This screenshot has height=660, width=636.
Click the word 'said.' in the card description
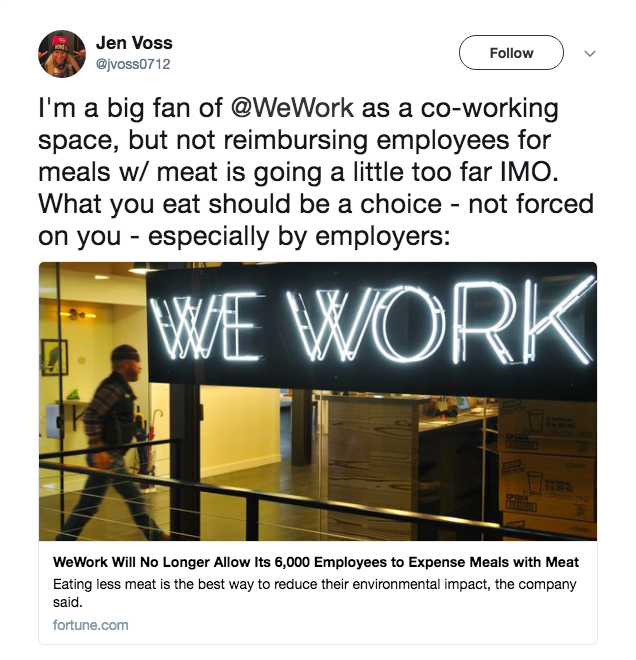pos(67,602)
